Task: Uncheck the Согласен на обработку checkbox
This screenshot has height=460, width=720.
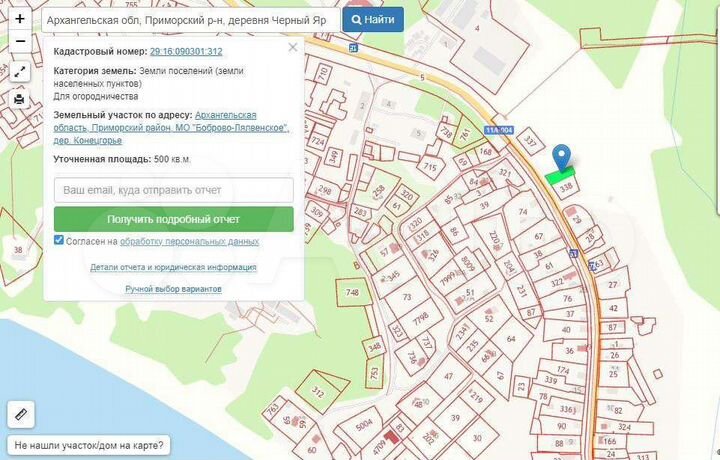Action: click(x=59, y=240)
